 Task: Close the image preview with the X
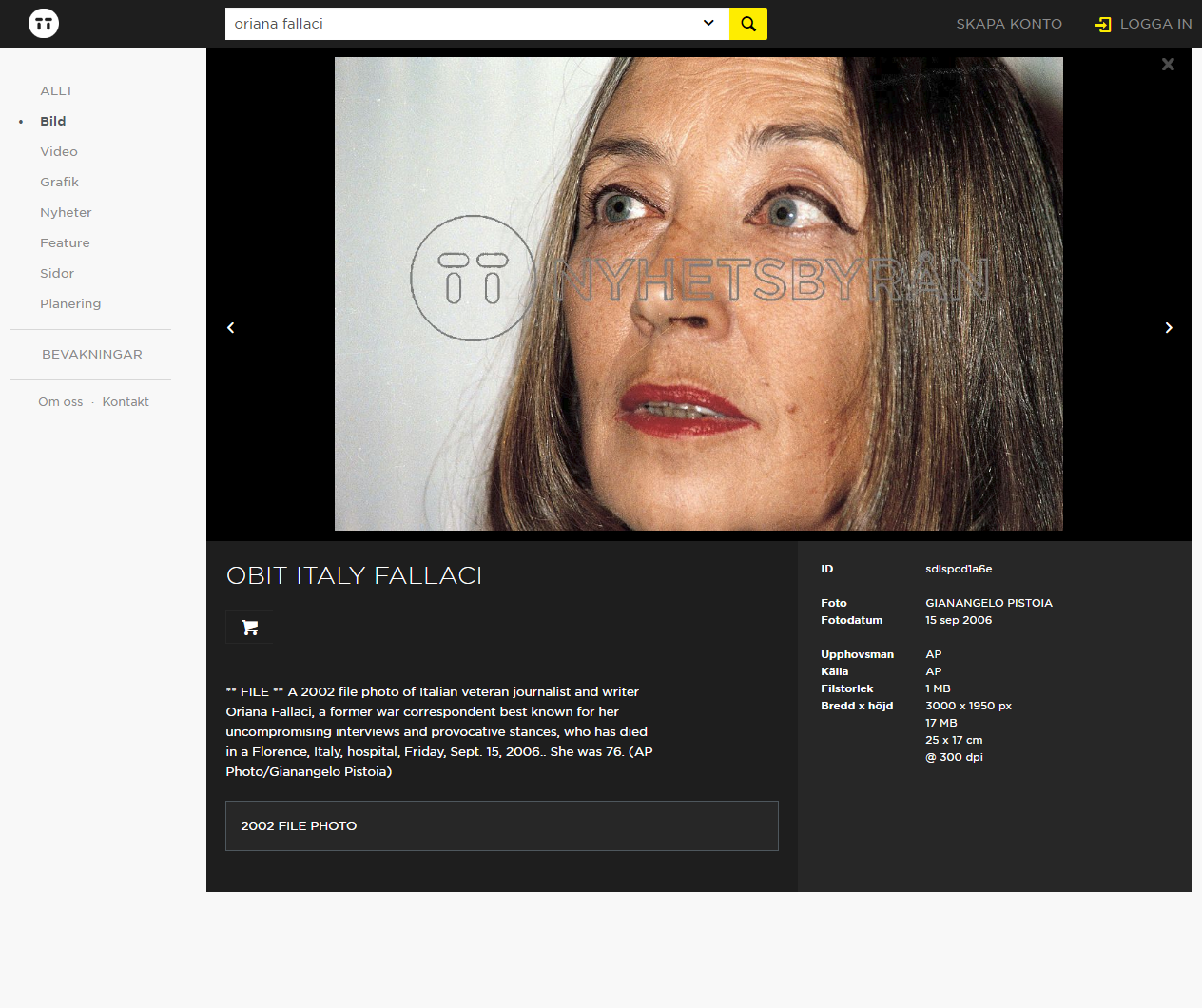click(x=1168, y=65)
